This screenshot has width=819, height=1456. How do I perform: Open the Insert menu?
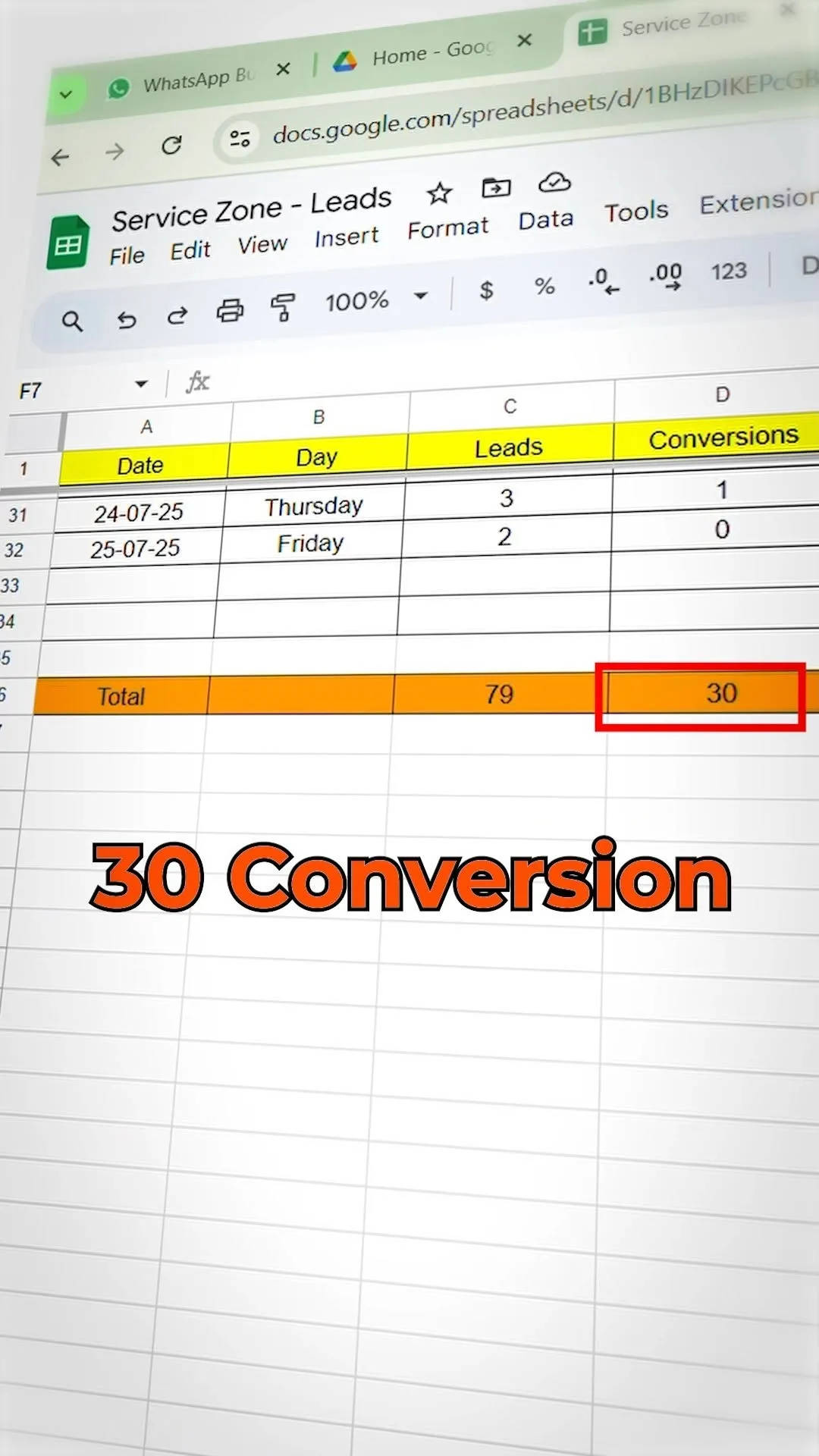(x=347, y=238)
